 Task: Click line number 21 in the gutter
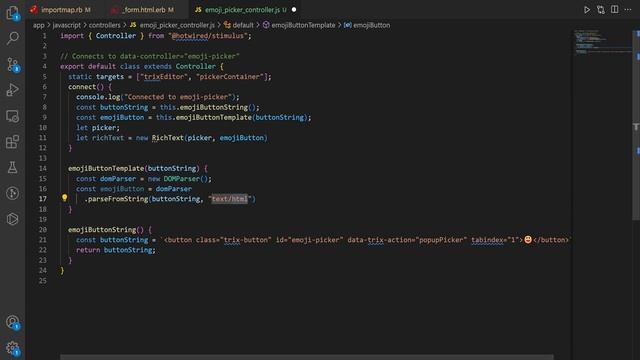43,240
